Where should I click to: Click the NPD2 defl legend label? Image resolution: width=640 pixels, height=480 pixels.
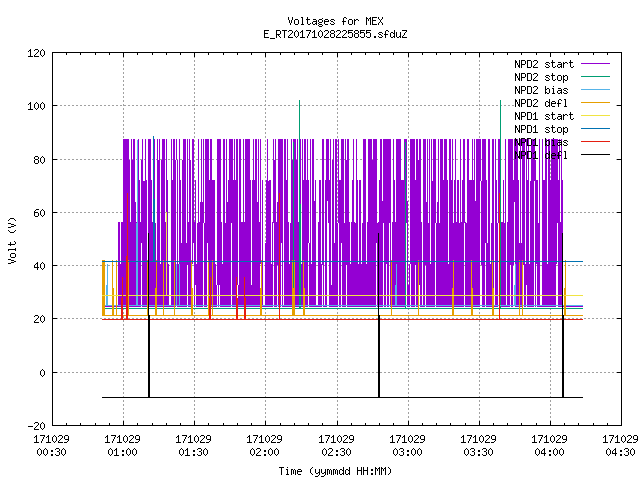541,103
